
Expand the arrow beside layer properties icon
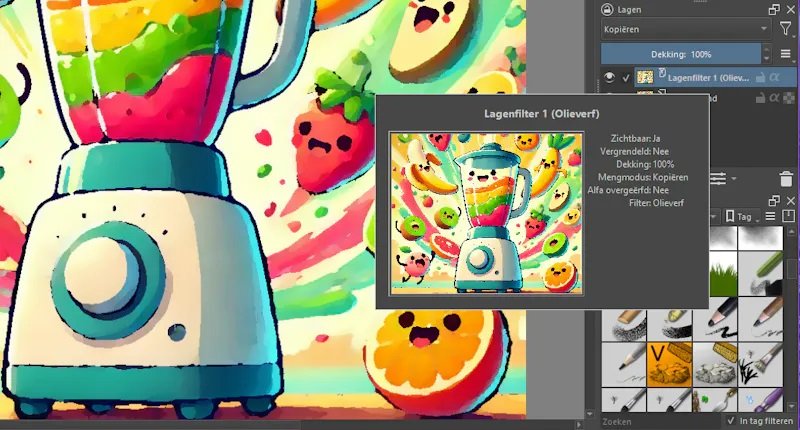[x=734, y=179]
